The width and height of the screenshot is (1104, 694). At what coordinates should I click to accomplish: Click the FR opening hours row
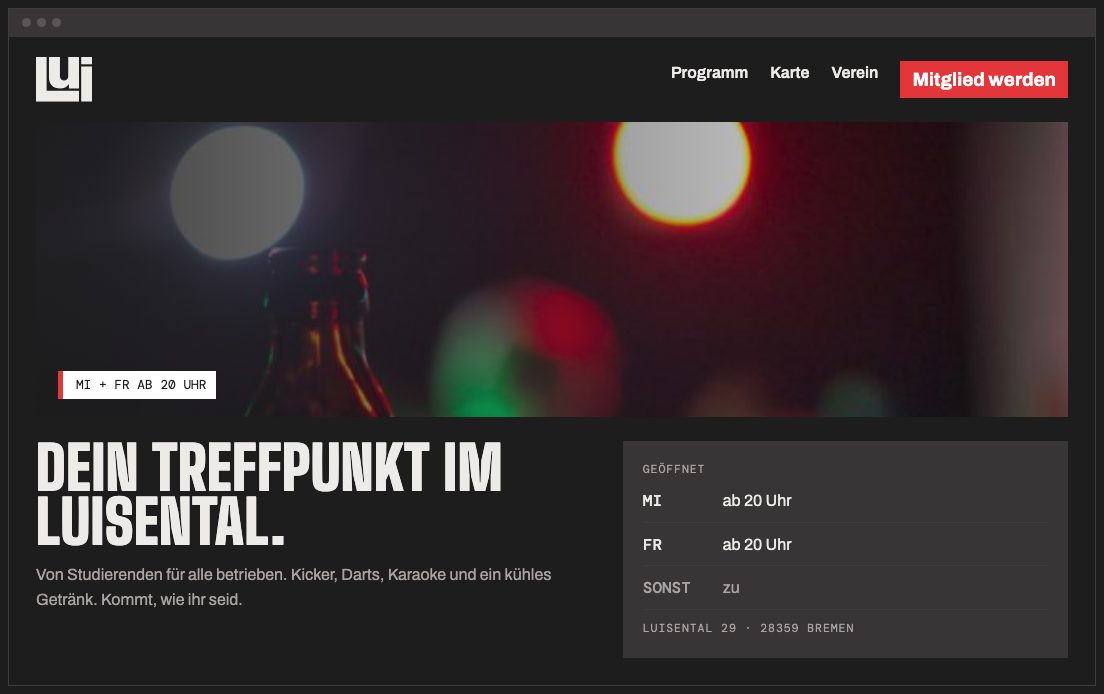[845, 544]
